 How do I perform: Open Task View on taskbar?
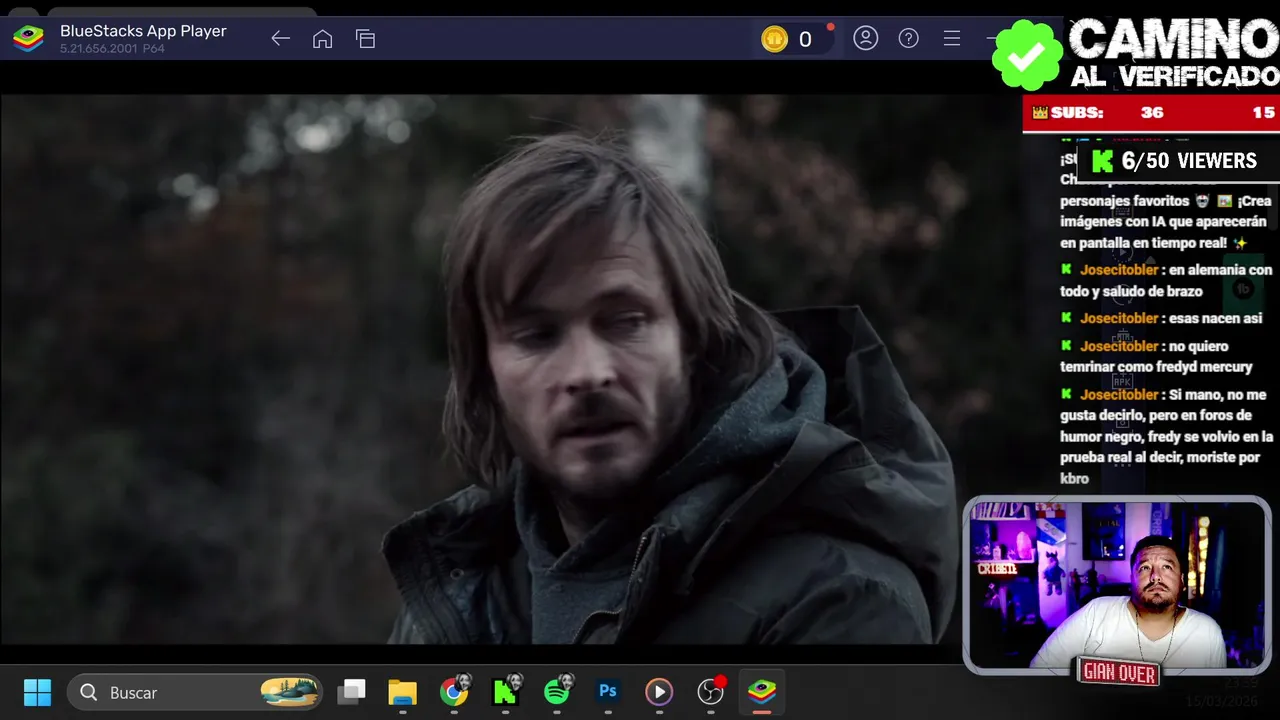(x=351, y=691)
